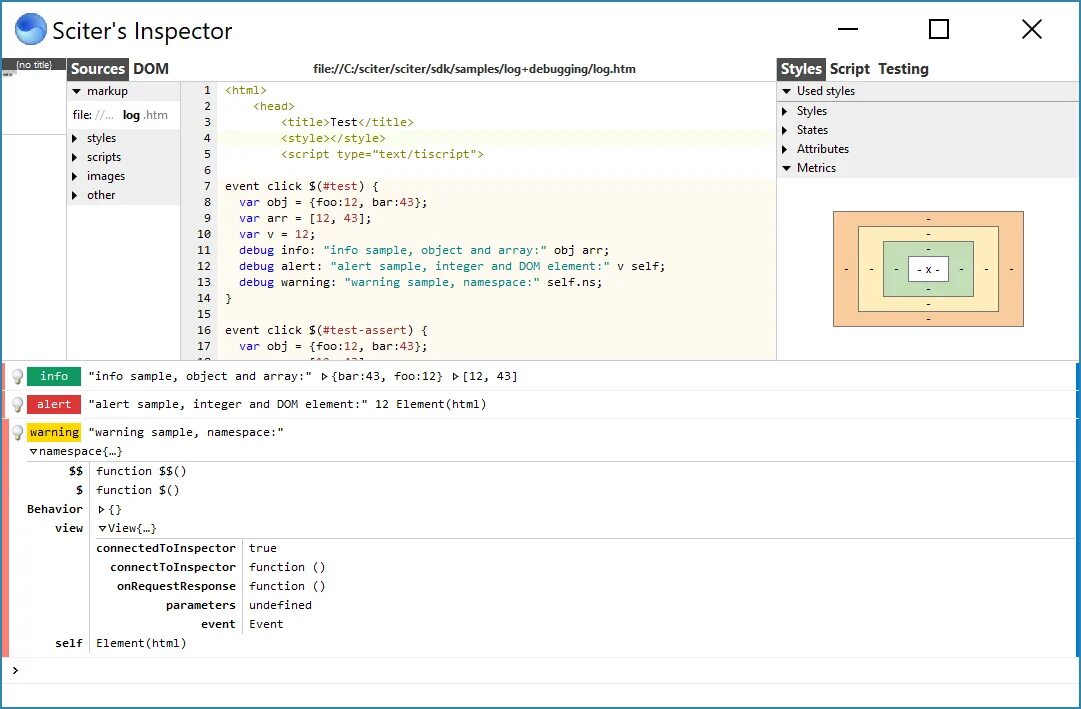Collapse the namespace{…} node
Image resolution: width=1081 pixels, height=709 pixels.
coord(33,452)
